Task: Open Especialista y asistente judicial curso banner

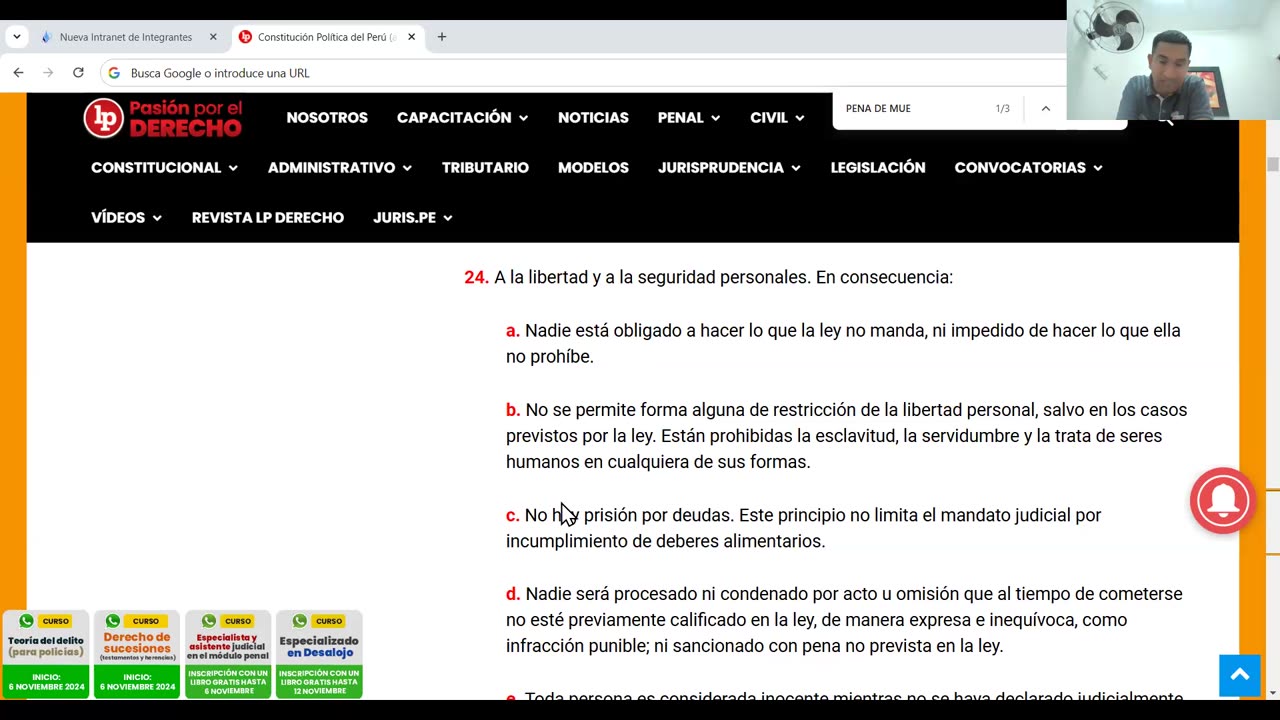Action: coord(228,655)
